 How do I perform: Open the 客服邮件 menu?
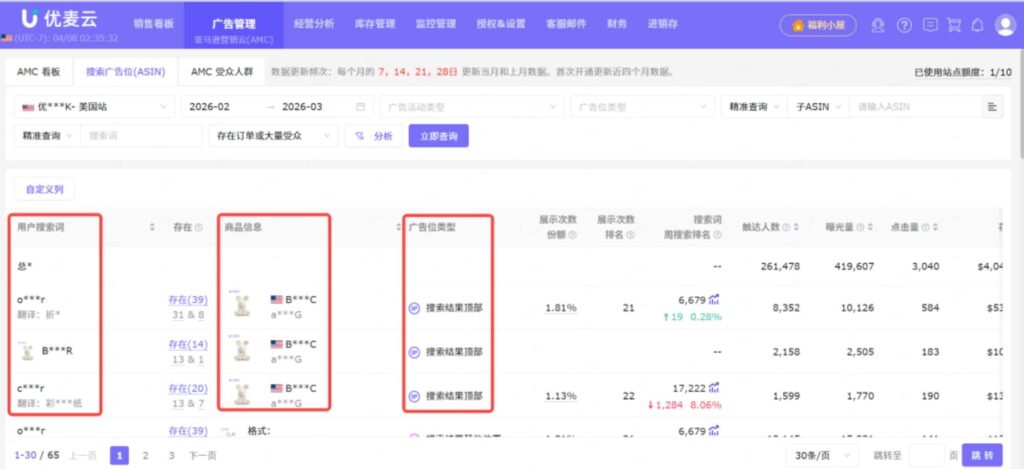(566, 24)
